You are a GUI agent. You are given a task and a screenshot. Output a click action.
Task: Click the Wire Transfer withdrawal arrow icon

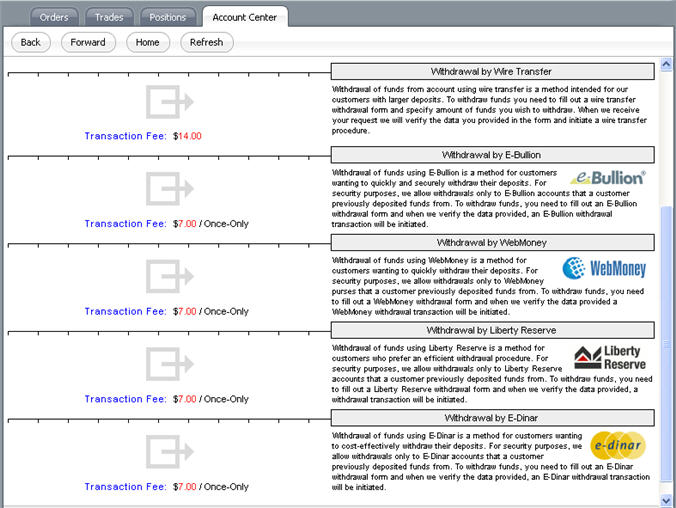point(170,102)
